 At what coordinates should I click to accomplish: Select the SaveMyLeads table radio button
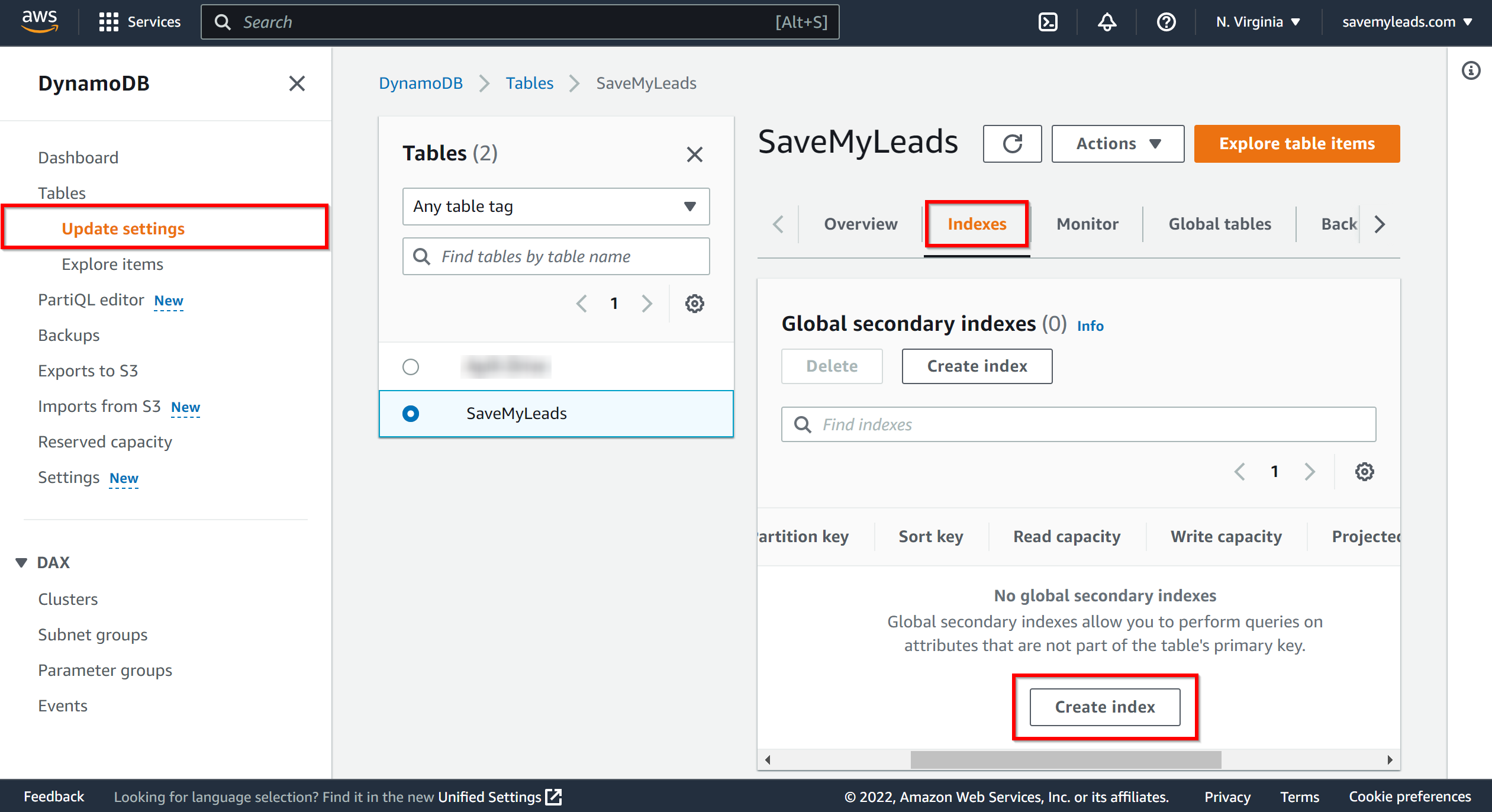(x=410, y=413)
